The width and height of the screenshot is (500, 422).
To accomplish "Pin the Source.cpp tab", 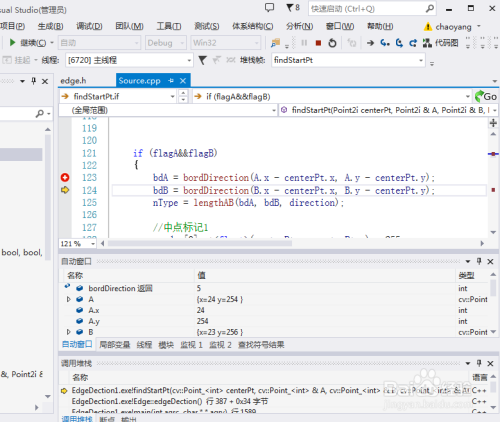I will pyautogui.click(x=171, y=81).
